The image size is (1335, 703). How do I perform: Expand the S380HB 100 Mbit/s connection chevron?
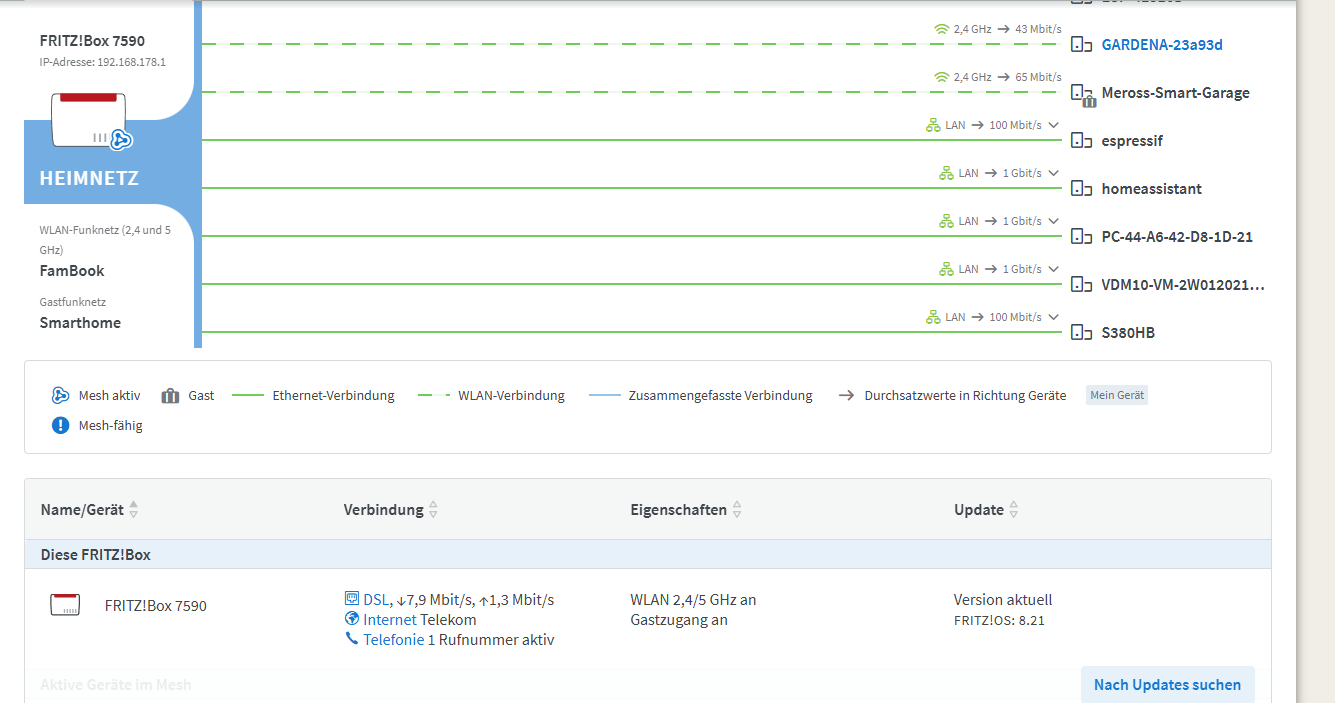pos(1052,317)
